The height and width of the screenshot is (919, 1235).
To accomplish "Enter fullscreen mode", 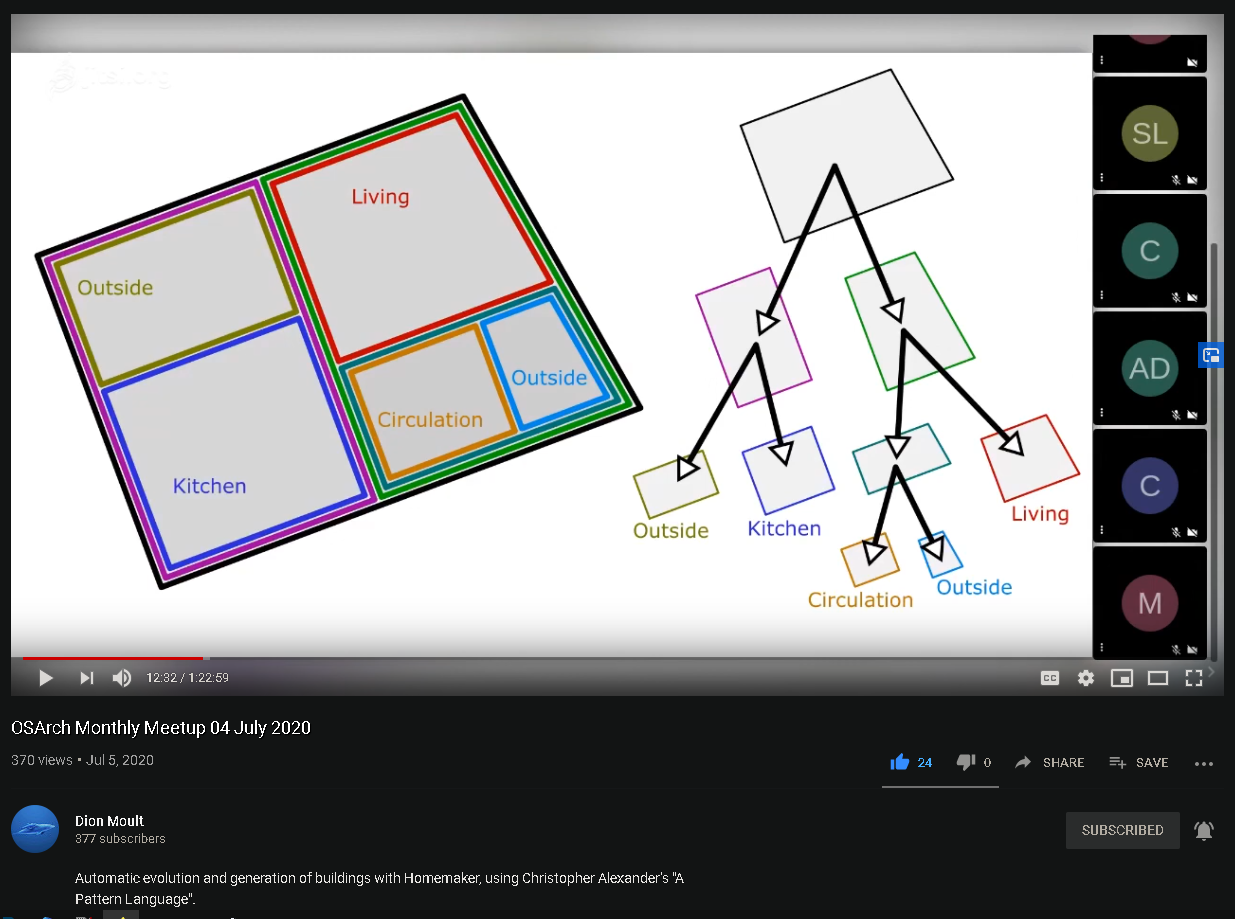I will click(1194, 678).
